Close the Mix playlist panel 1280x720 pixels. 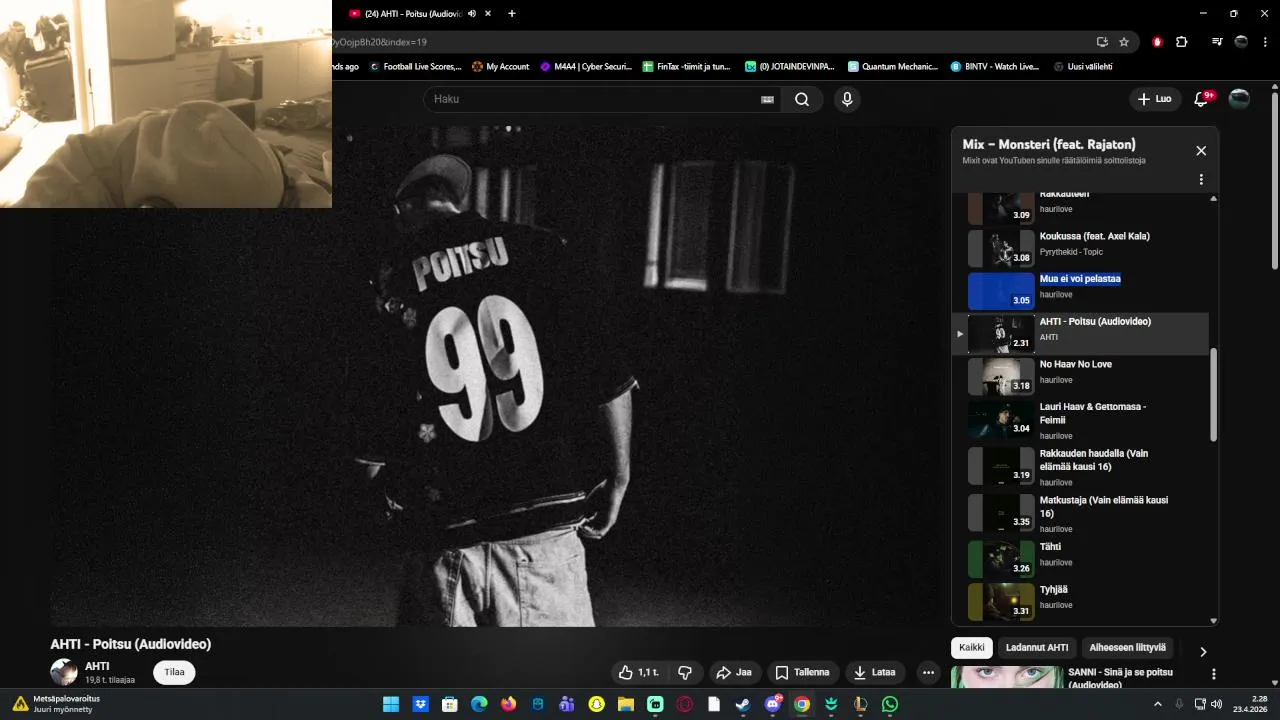1201,151
